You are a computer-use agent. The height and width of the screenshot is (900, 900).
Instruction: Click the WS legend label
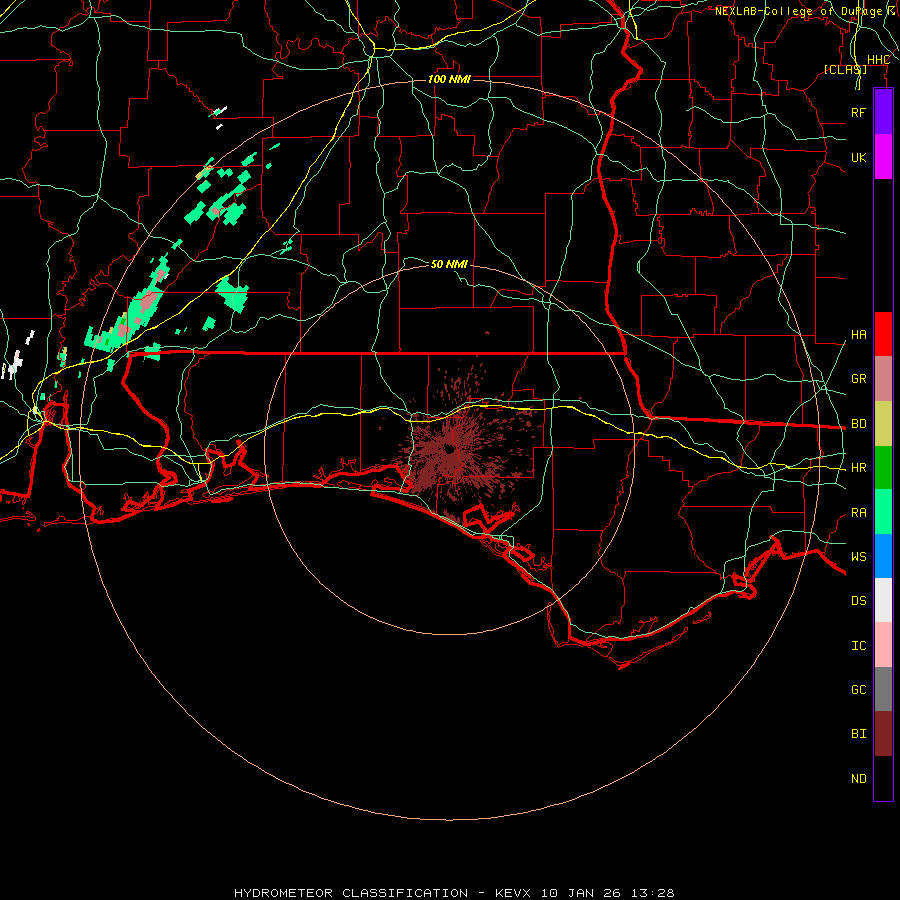click(858, 556)
